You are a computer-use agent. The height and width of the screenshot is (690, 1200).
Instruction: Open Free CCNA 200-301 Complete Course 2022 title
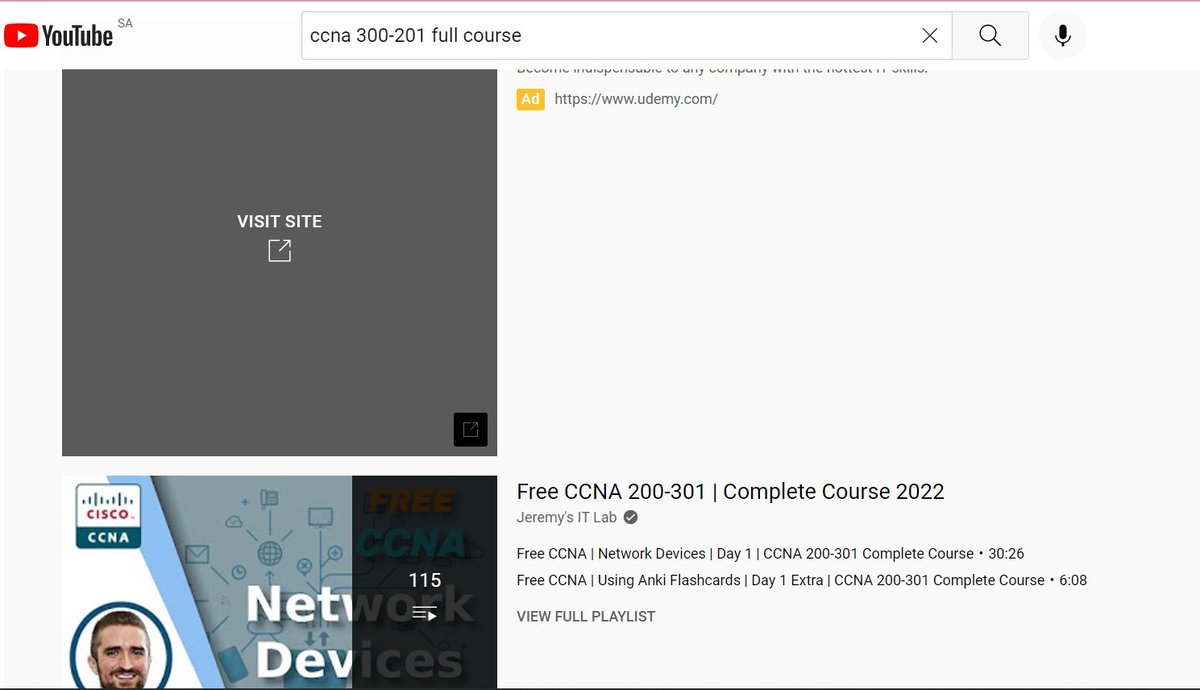click(730, 491)
